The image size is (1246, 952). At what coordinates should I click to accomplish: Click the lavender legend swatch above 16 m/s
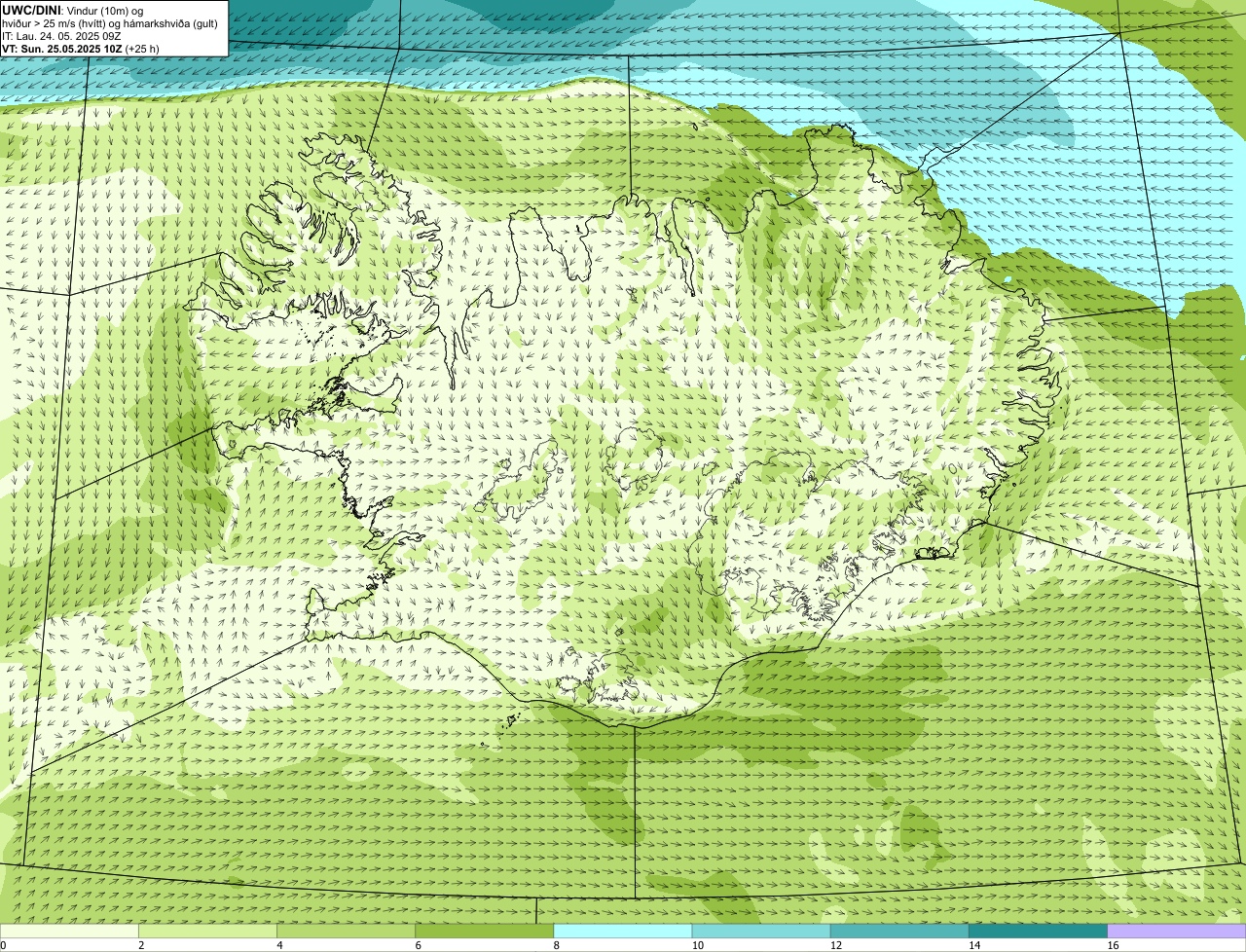click(x=1177, y=931)
